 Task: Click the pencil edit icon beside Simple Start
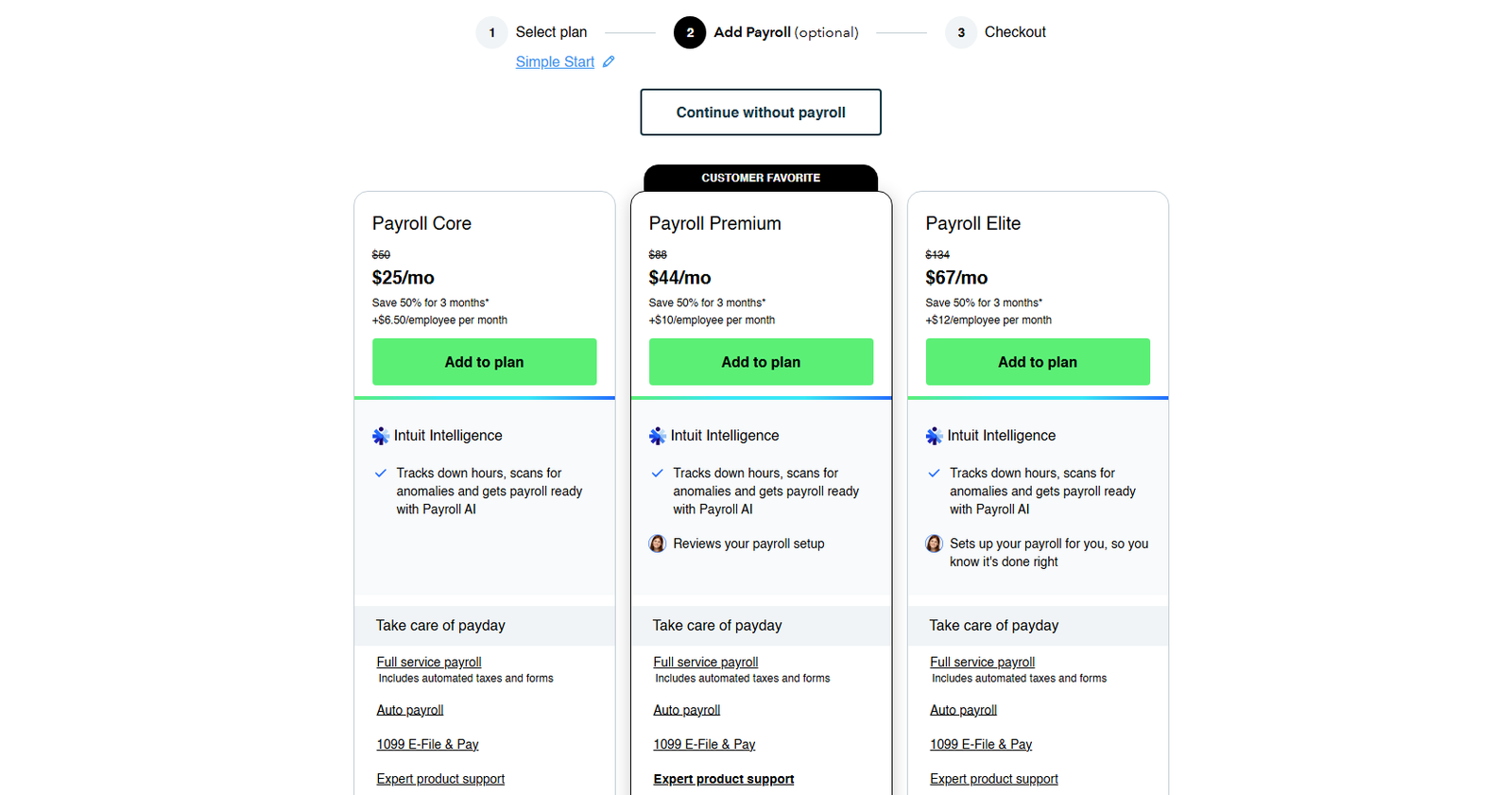pos(609,61)
